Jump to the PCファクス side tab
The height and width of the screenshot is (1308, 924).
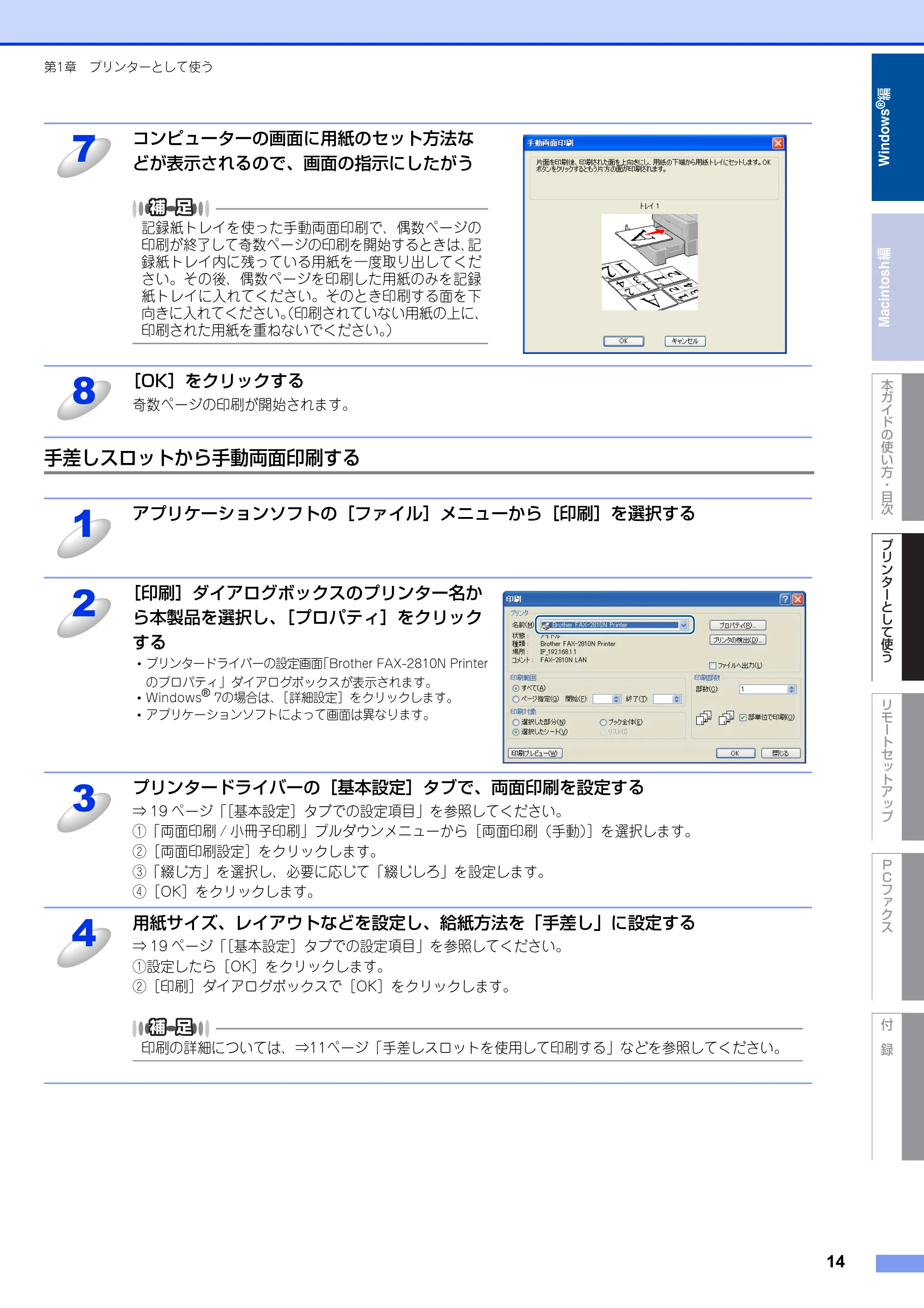(897, 926)
